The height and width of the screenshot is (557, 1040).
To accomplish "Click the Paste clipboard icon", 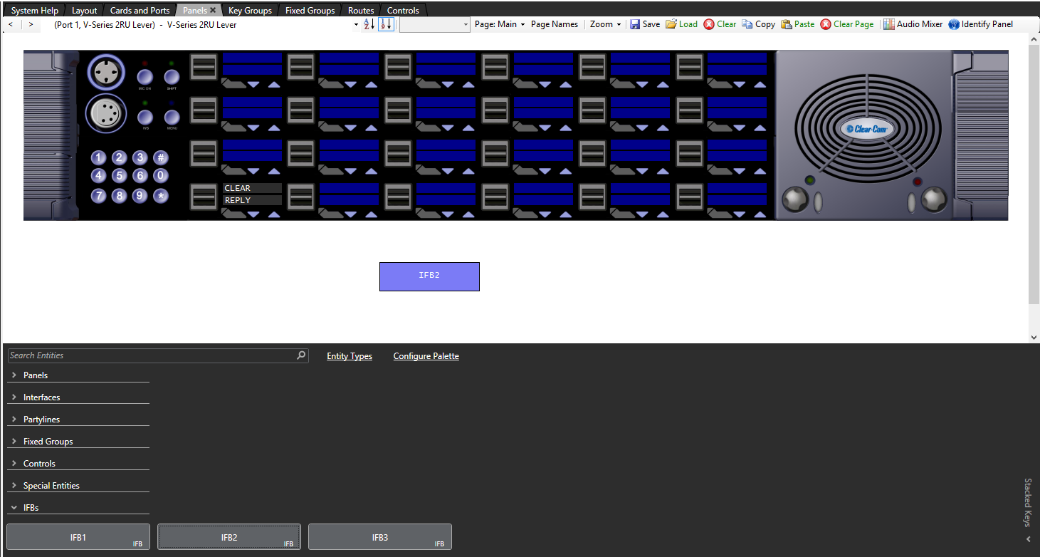I will pyautogui.click(x=787, y=24).
